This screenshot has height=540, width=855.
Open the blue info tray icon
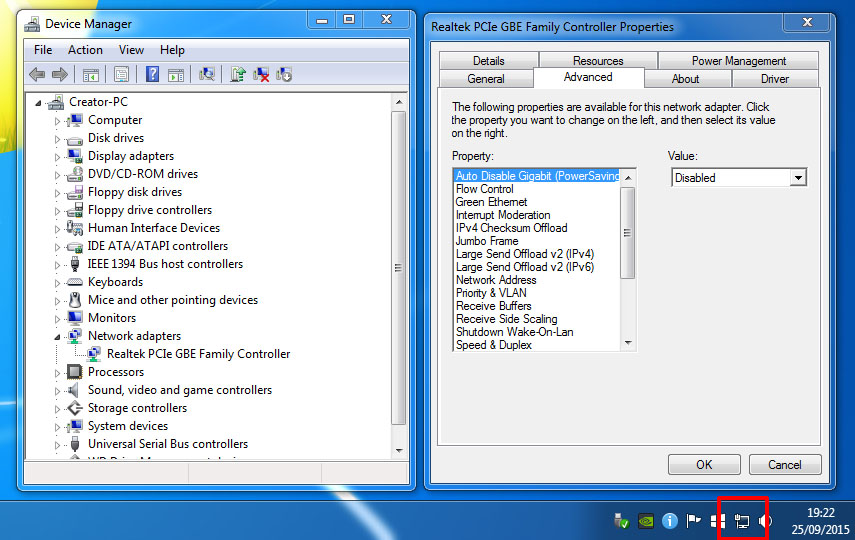[x=670, y=521]
